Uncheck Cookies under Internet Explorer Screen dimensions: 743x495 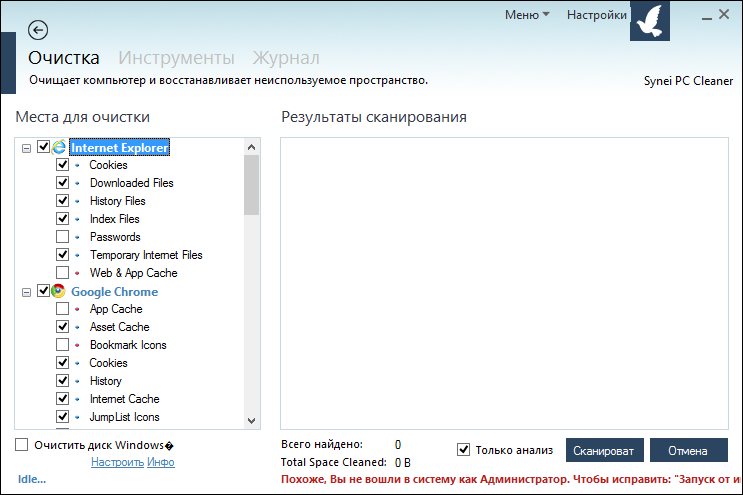tap(63, 164)
